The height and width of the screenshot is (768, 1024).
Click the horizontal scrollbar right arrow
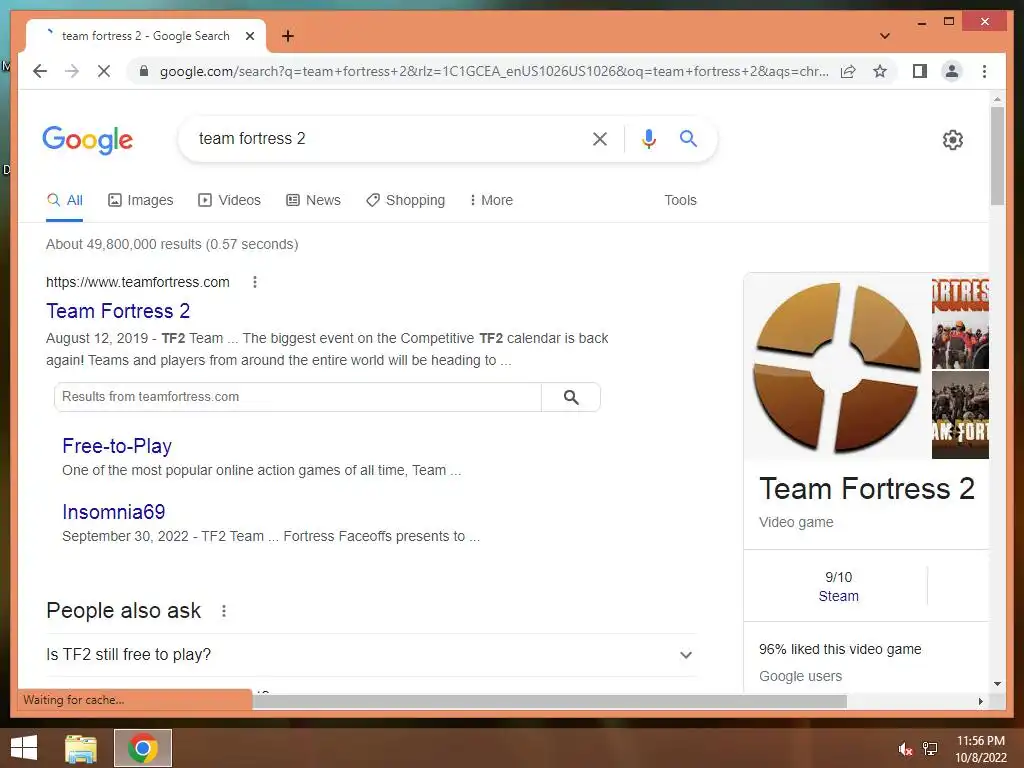[x=980, y=701]
